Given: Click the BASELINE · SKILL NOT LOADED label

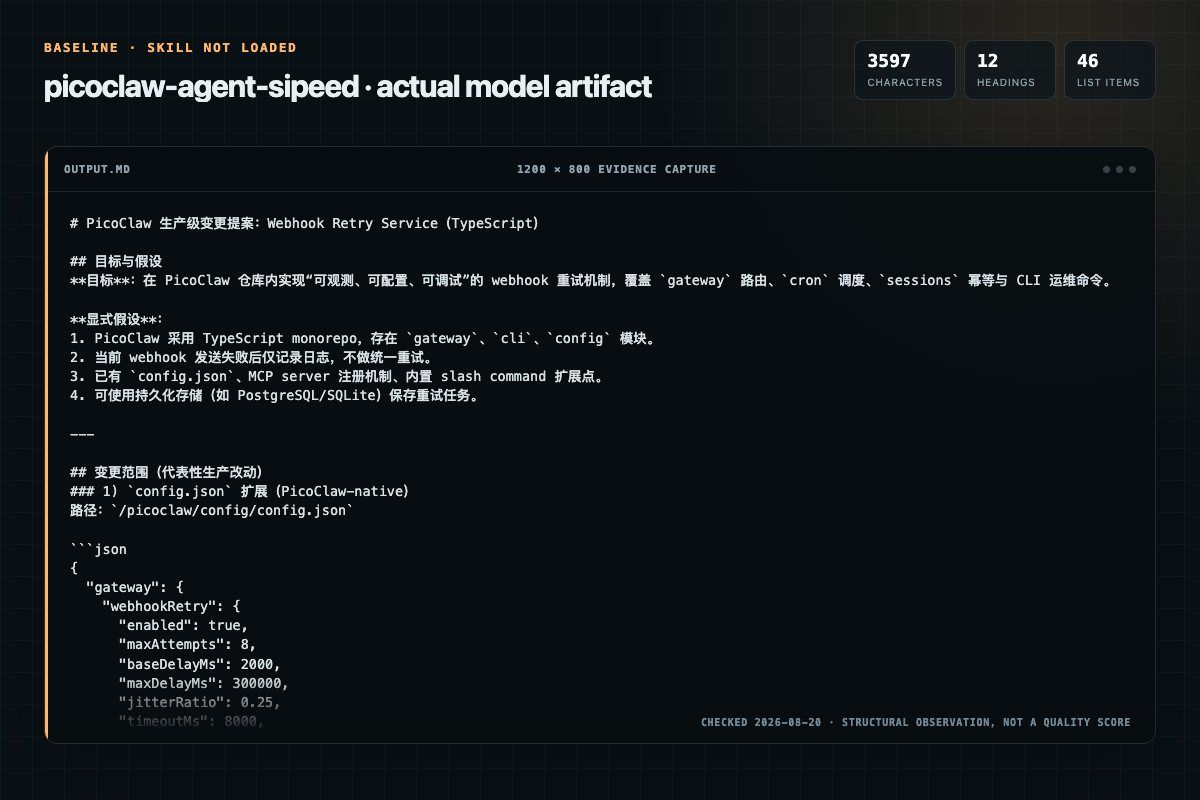Looking at the screenshot, I should coord(170,48).
